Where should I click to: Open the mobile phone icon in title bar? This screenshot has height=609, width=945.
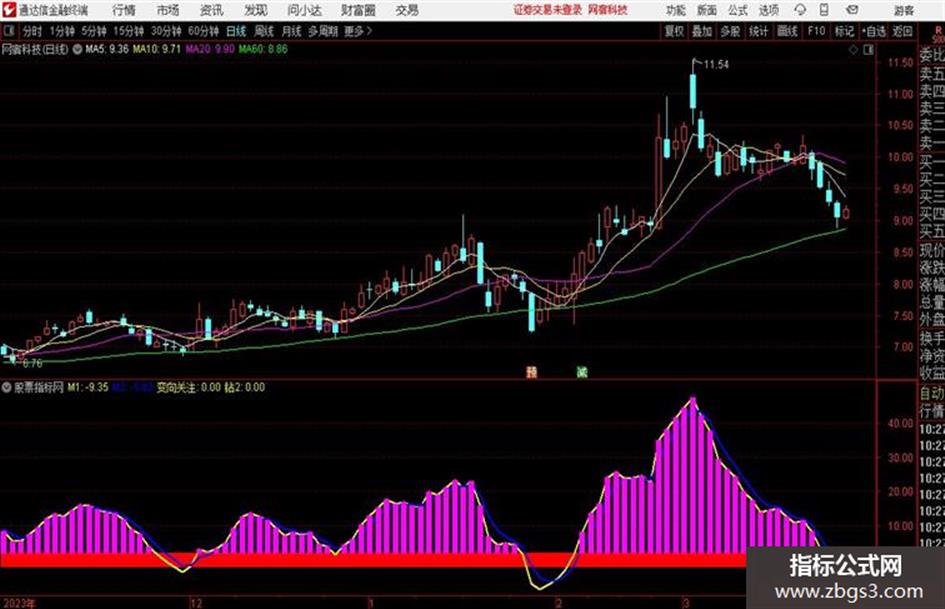(x=824, y=10)
